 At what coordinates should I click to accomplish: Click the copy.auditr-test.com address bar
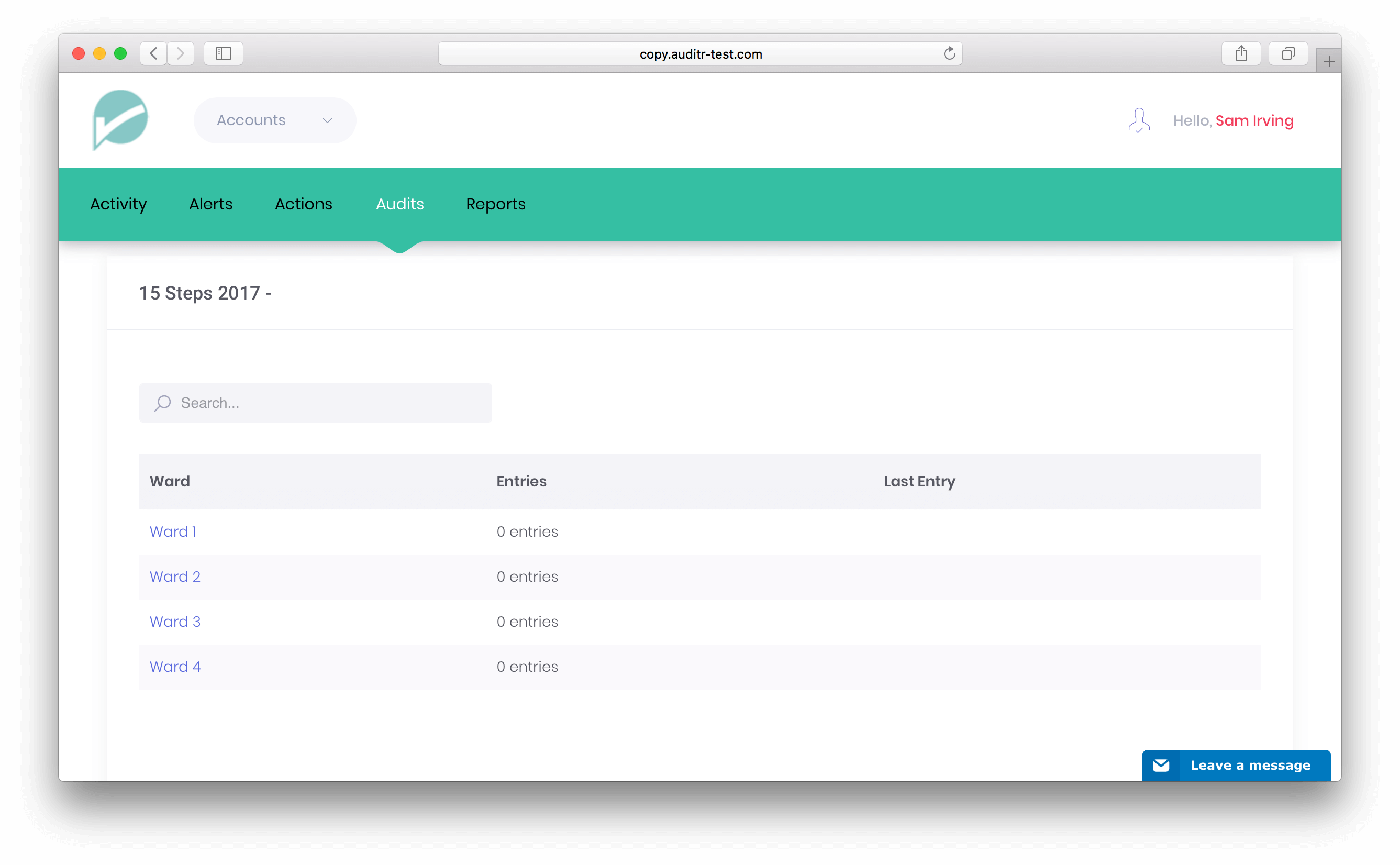[701, 54]
